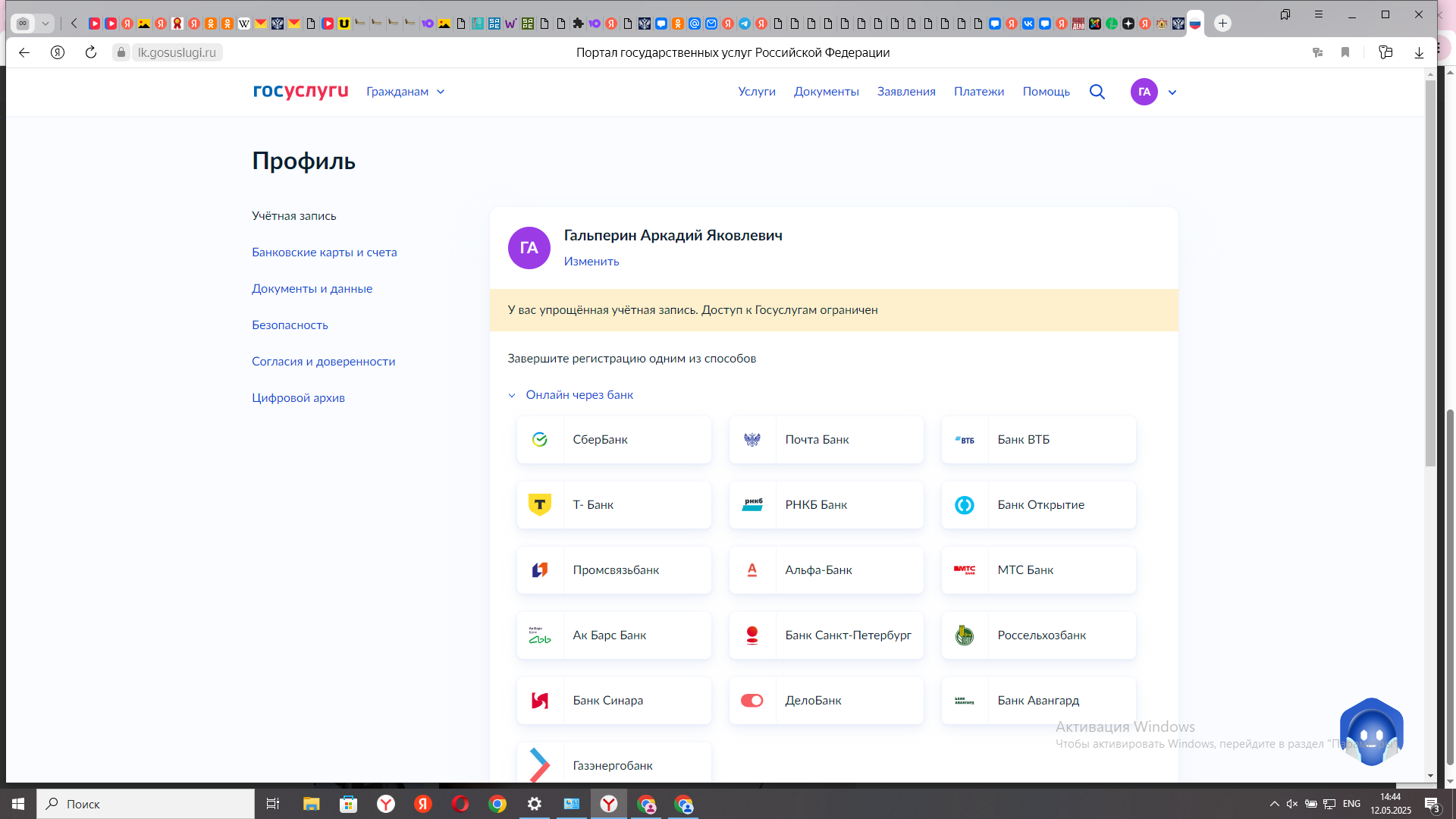Open the Госуслуги home logo
The width and height of the screenshot is (1456, 819).
click(300, 91)
